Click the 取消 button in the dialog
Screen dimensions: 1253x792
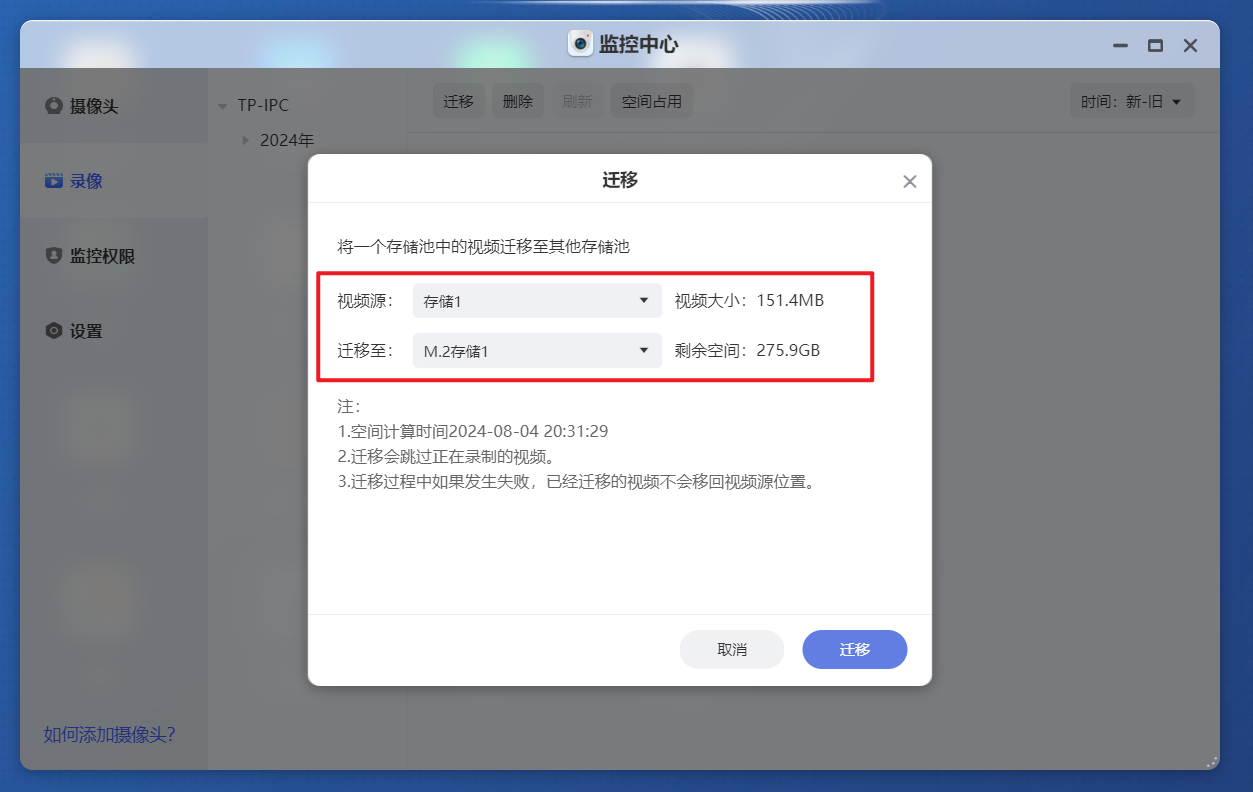(x=731, y=649)
